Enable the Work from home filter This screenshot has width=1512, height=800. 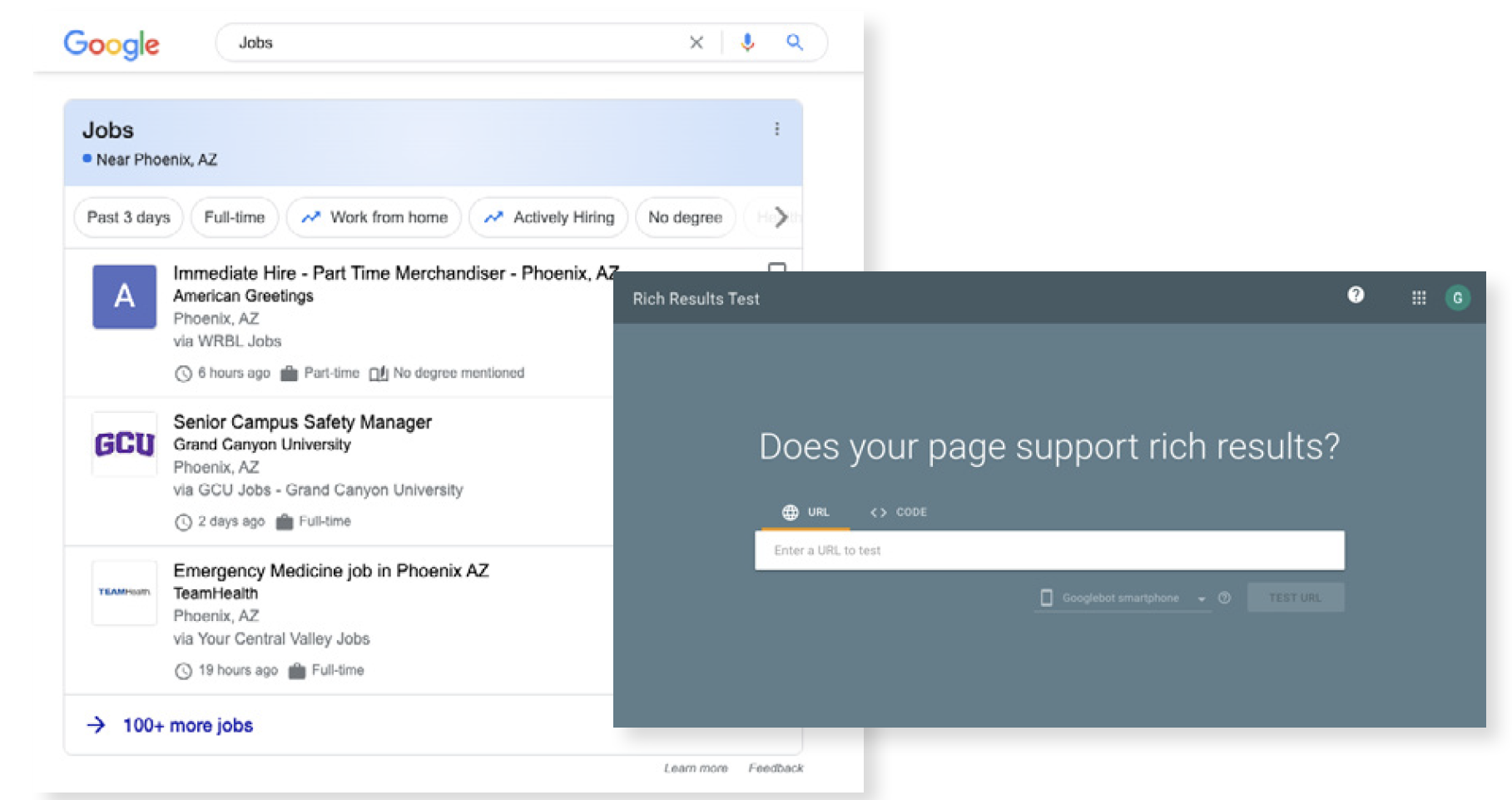pos(374,217)
